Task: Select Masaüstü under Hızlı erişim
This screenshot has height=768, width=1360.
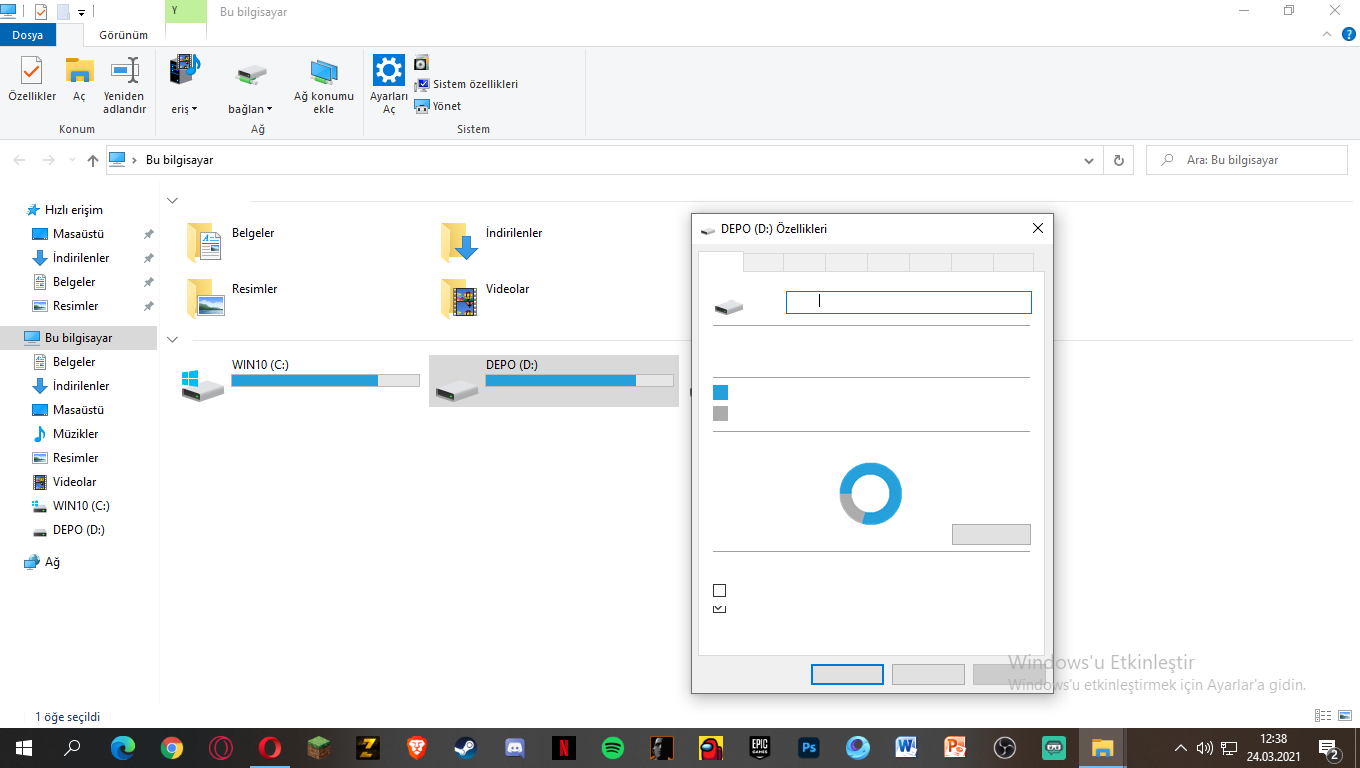Action: 78,234
